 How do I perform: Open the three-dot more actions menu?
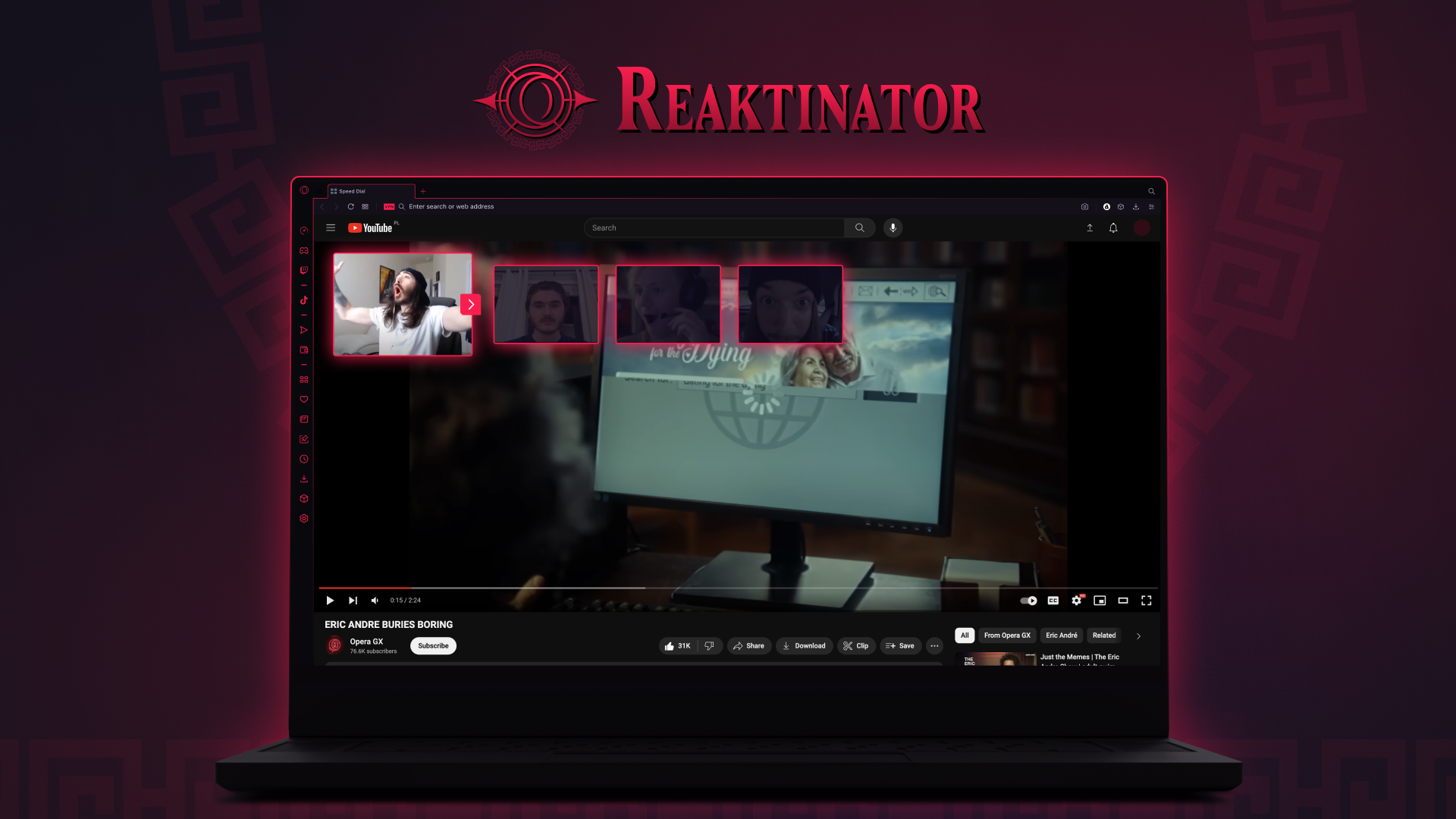pos(934,646)
